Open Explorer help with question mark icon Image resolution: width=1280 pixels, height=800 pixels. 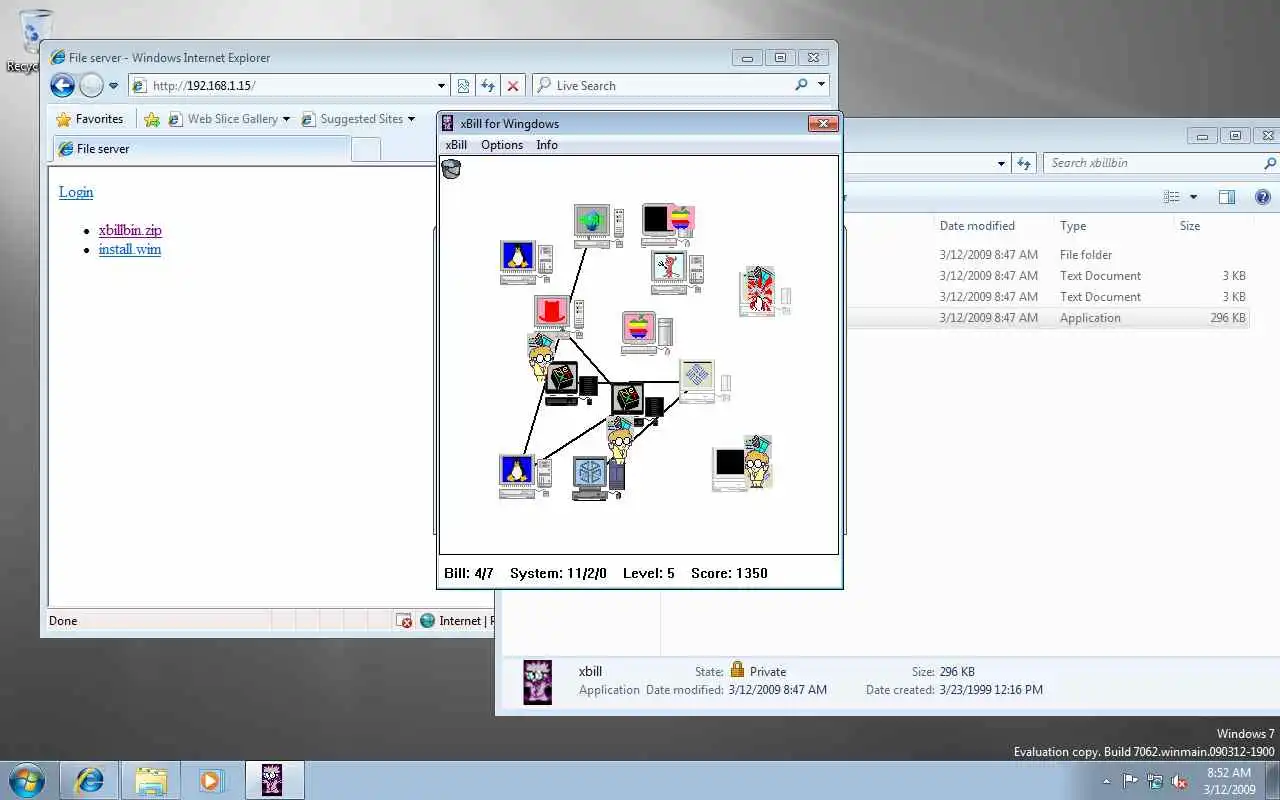click(1262, 197)
